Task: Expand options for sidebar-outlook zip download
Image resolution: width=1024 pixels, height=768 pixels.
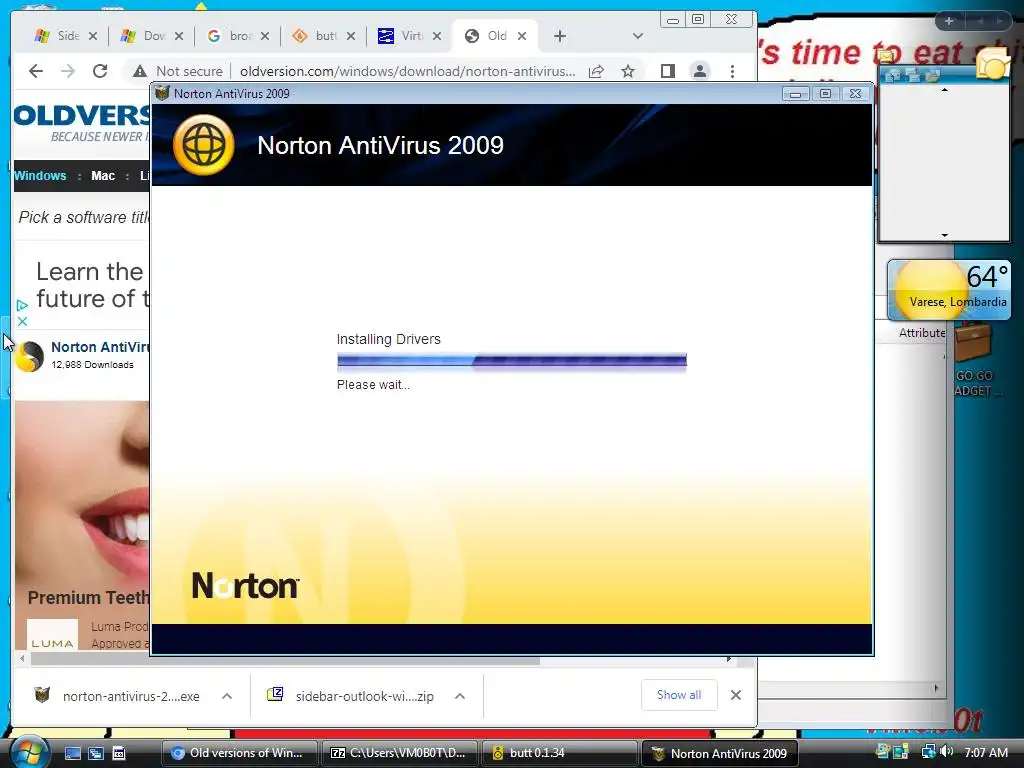Action: coord(460,696)
